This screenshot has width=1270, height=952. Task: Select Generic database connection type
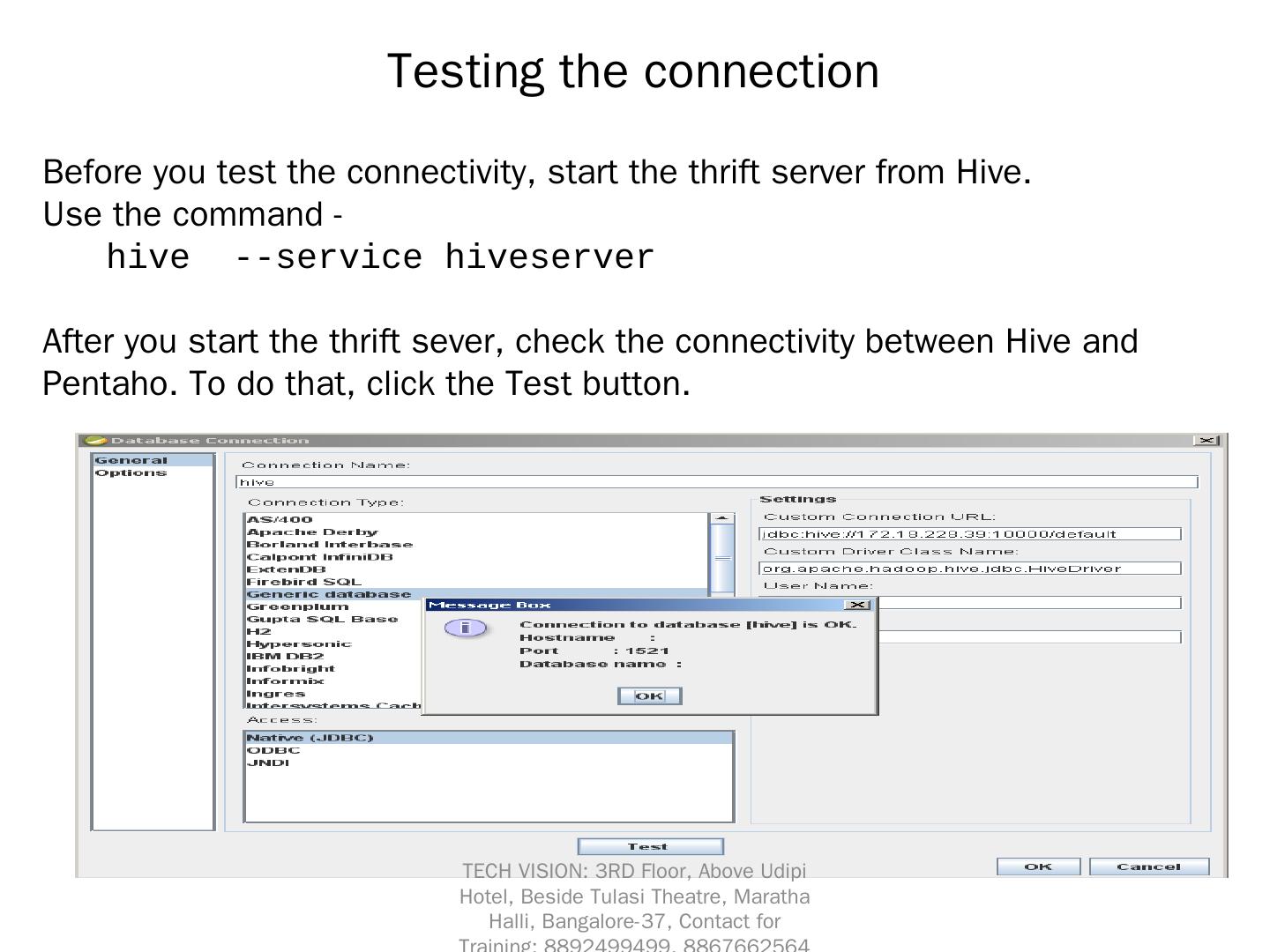point(328,594)
